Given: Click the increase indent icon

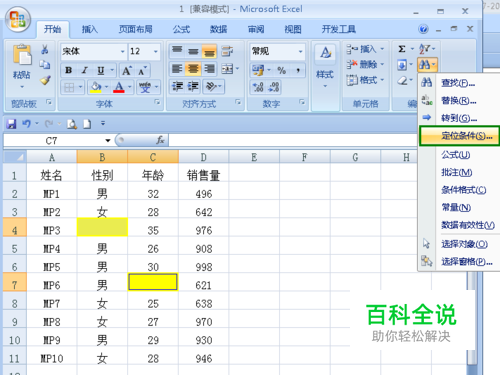Looking at the screenshot, I should 193,87.
